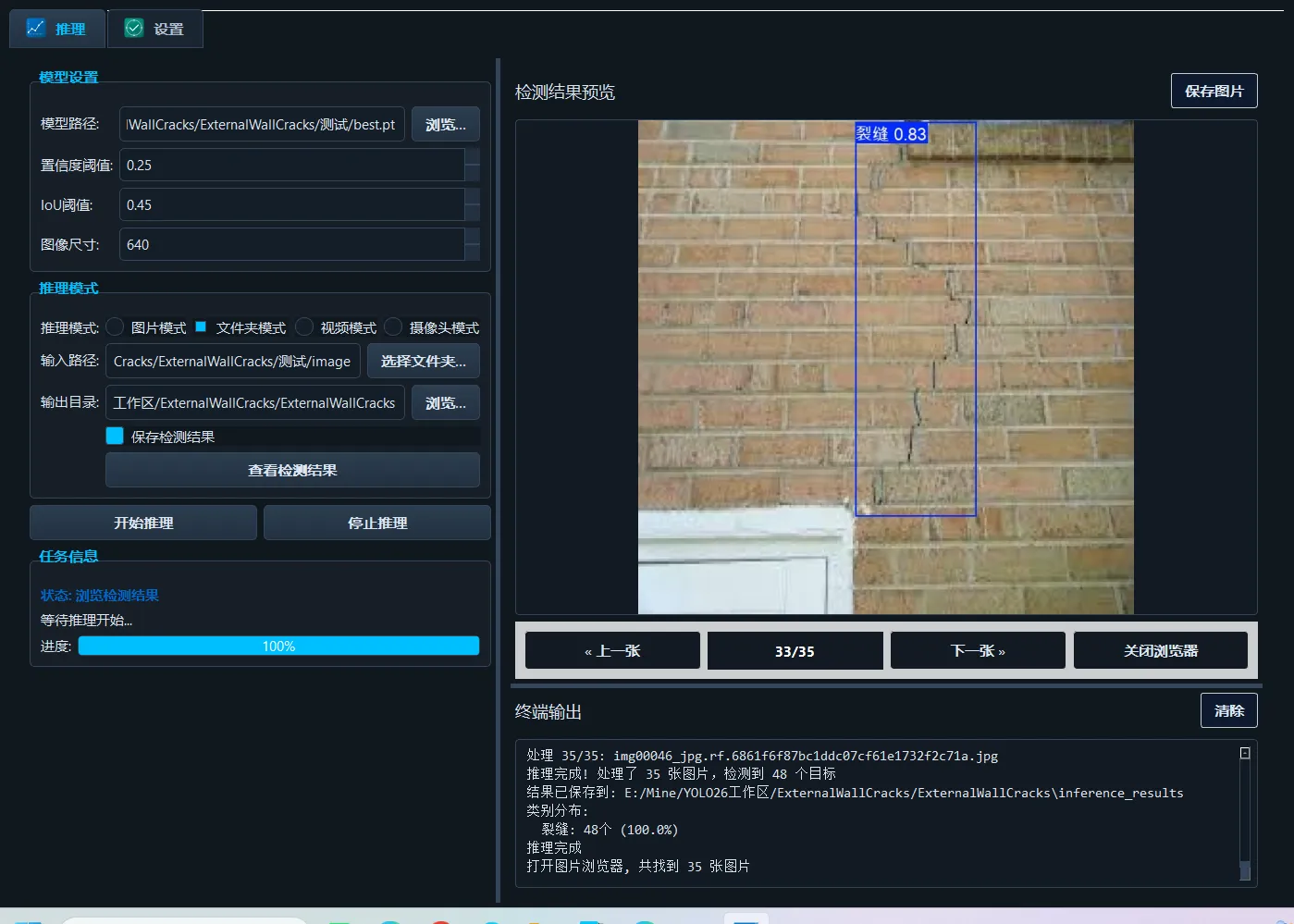Increase the 置信度阈值 with the up arrow
Image resolution: width=1294 pixels, height=924 pixels.
pos(472,156)
